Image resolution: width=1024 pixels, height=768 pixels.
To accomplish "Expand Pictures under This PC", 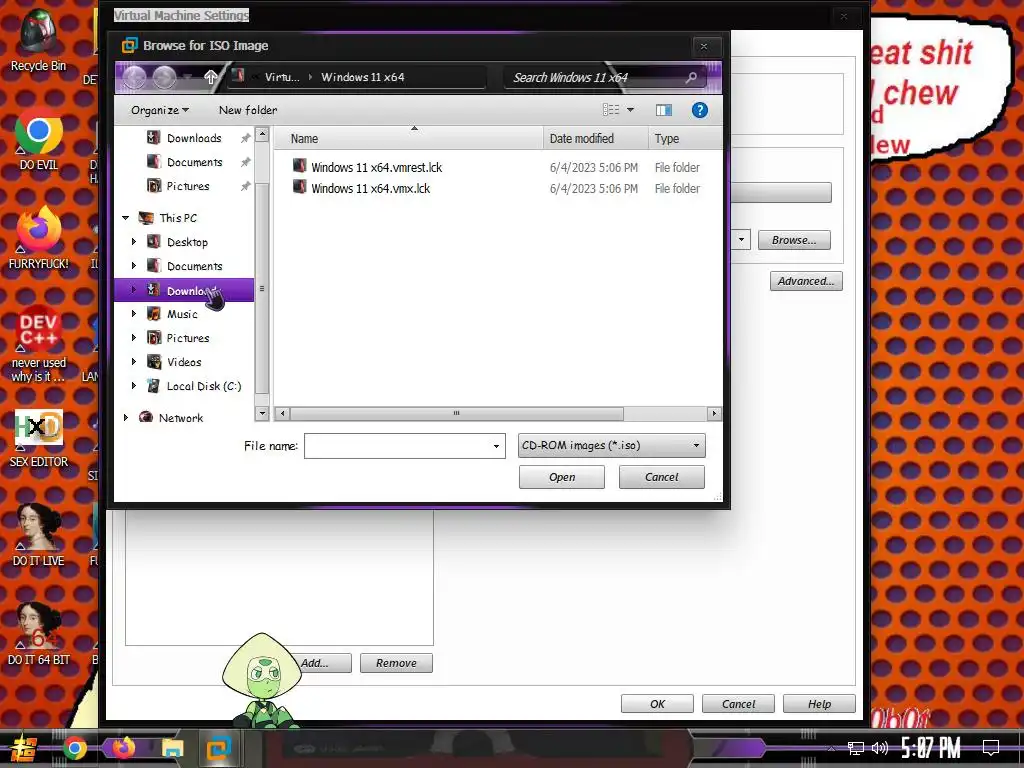I will pyautogui.click(x=134, y=338).
